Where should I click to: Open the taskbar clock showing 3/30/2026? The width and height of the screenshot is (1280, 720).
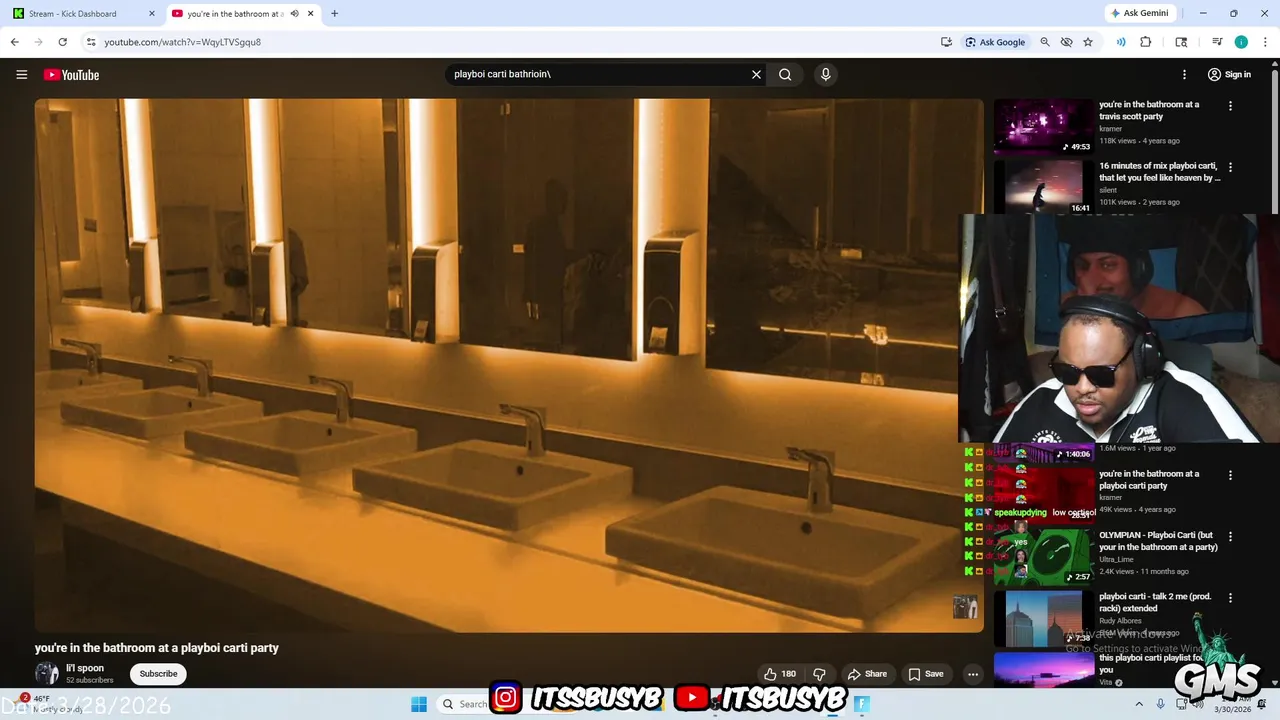click(x=1234, y=704)
